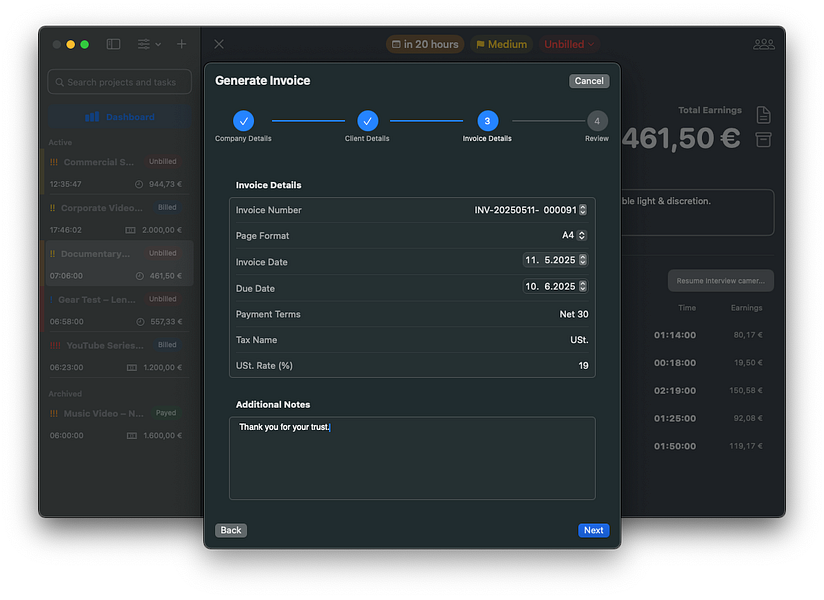The width and height of the screenshot is (824, 600).
Task: Click the 00:18:00 time entry
Action: point(675,363)
